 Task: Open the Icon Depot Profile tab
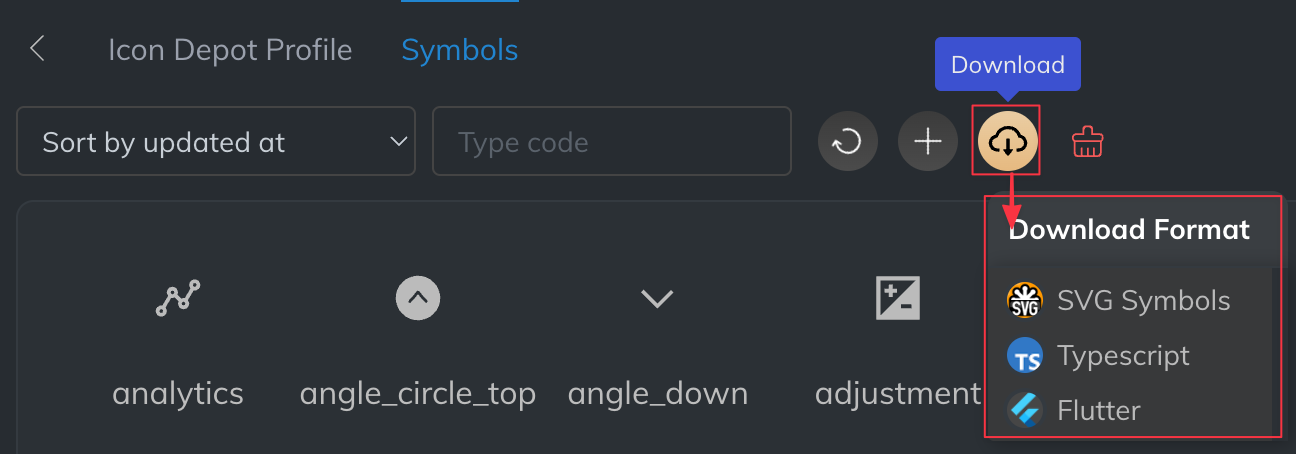[230, 50]
